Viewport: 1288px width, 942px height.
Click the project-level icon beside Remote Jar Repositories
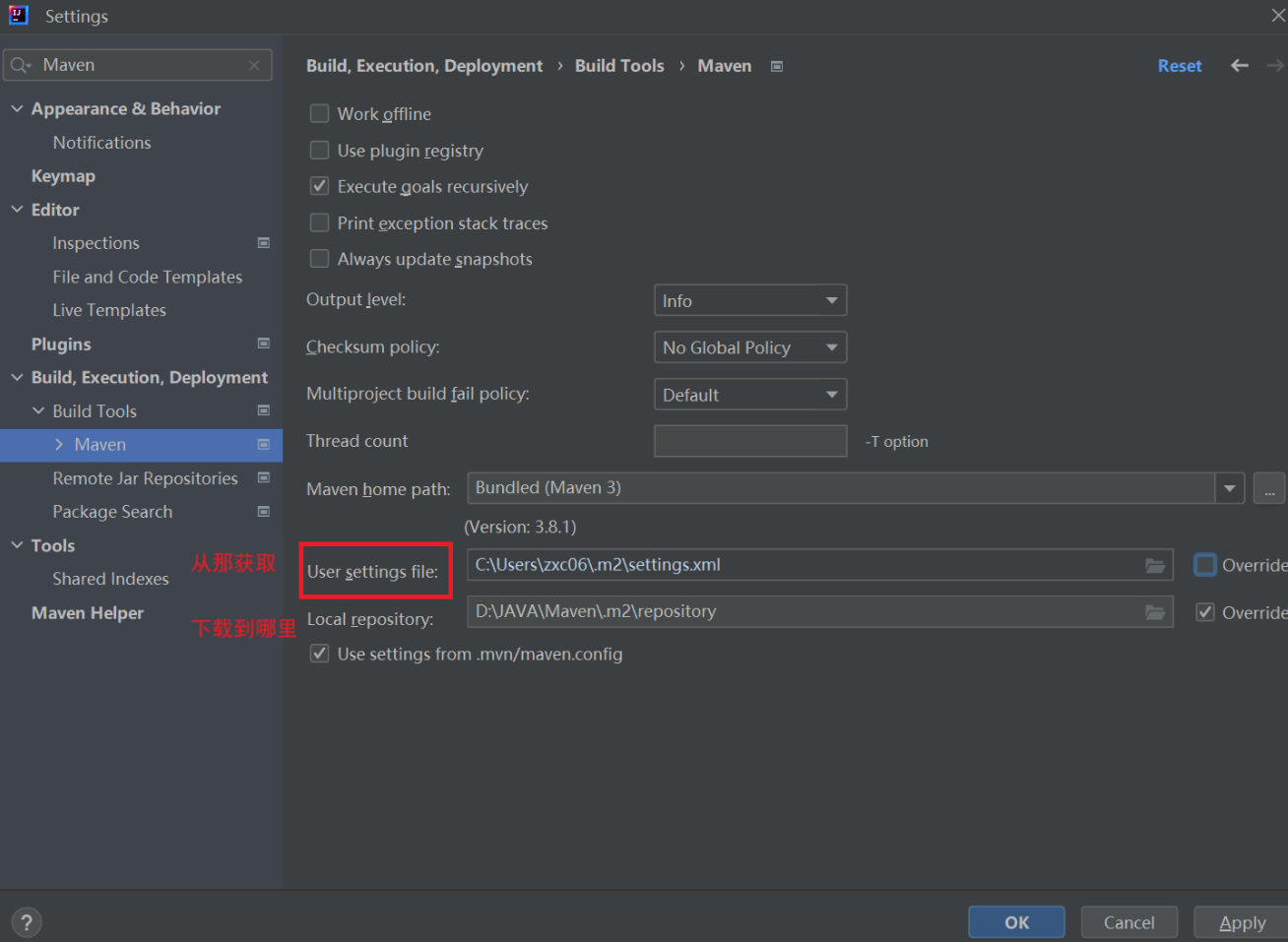tap(264, 477)
